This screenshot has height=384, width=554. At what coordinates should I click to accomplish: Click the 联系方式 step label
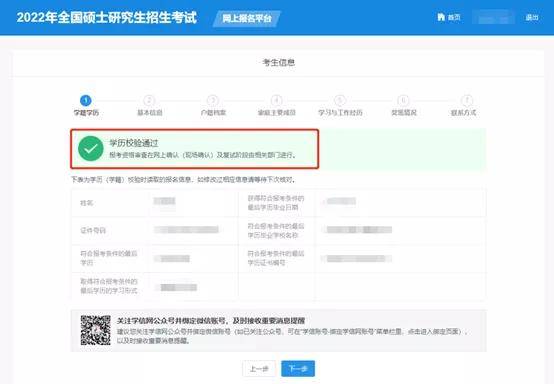point(464,113)
